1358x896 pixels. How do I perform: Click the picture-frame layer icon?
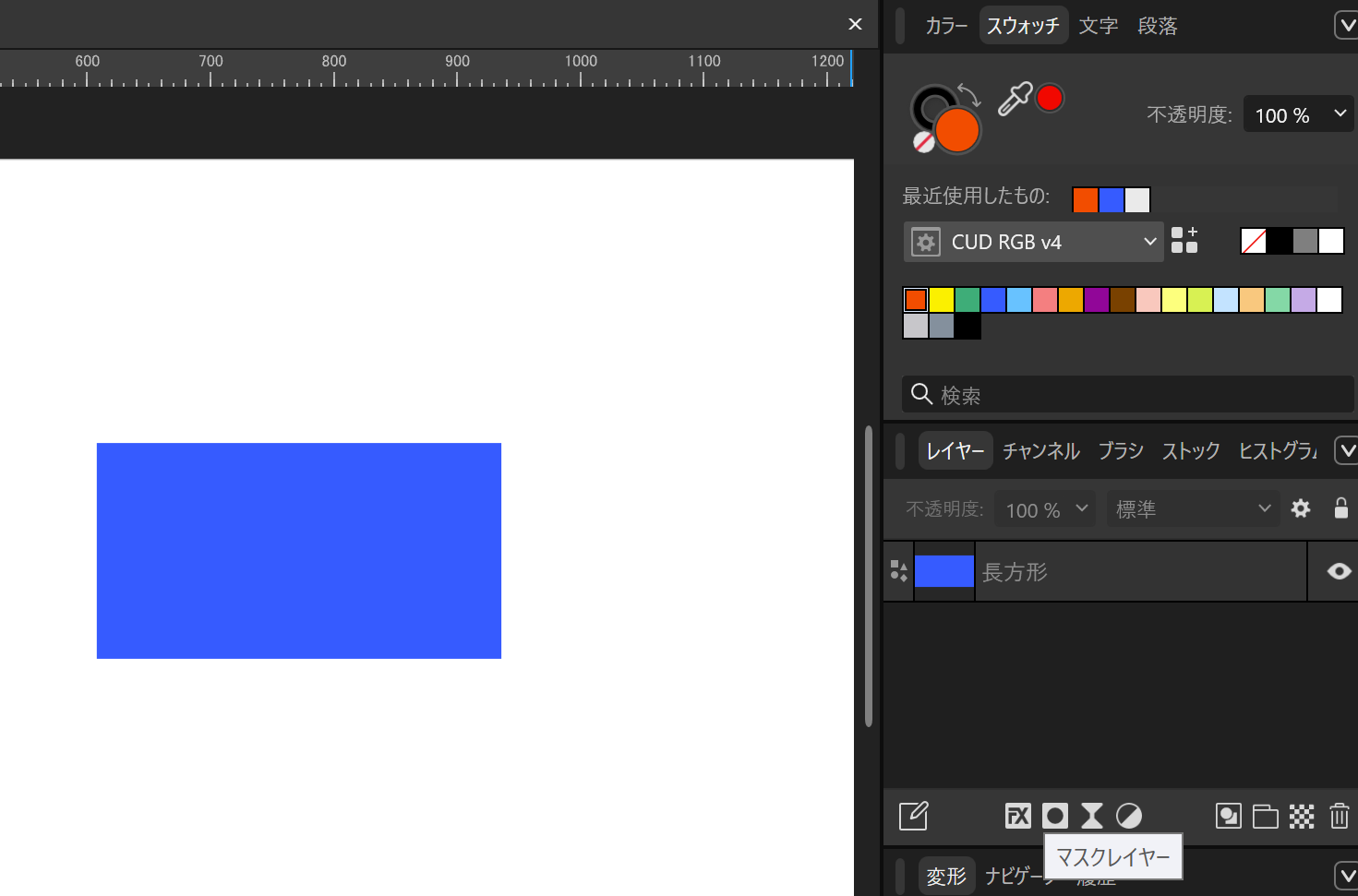[x=1229, y=816]
